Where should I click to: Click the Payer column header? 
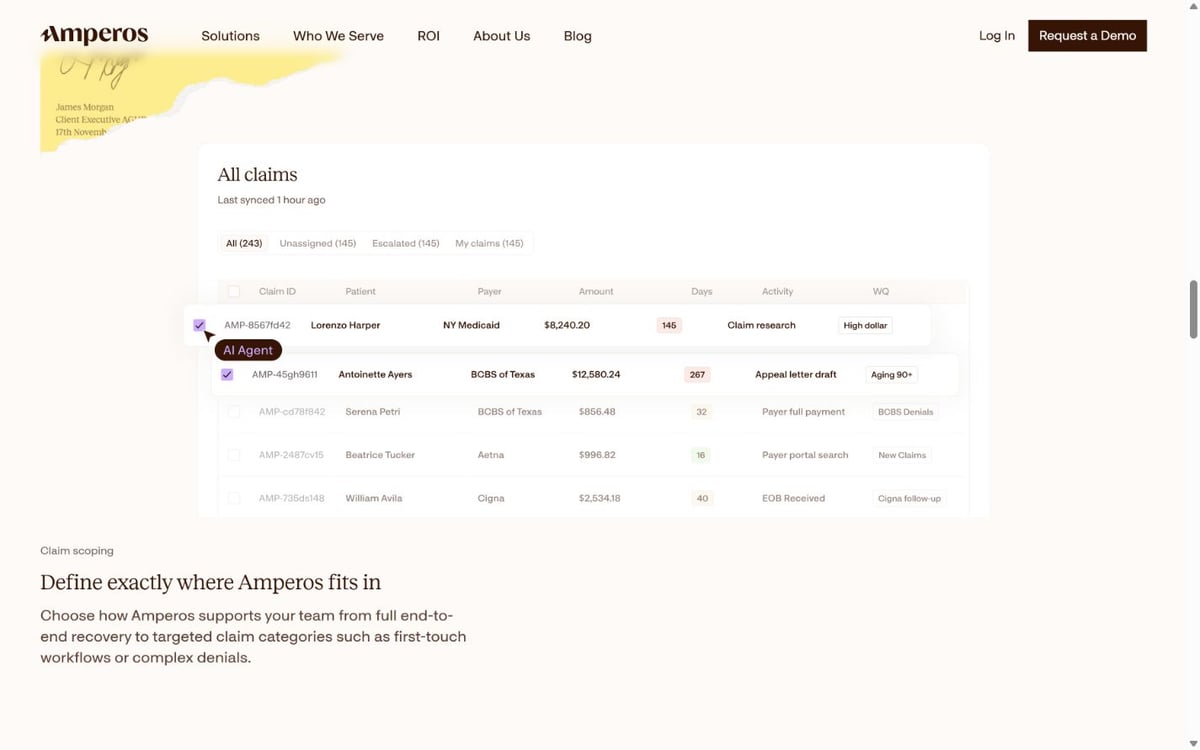tap(490, 291)
